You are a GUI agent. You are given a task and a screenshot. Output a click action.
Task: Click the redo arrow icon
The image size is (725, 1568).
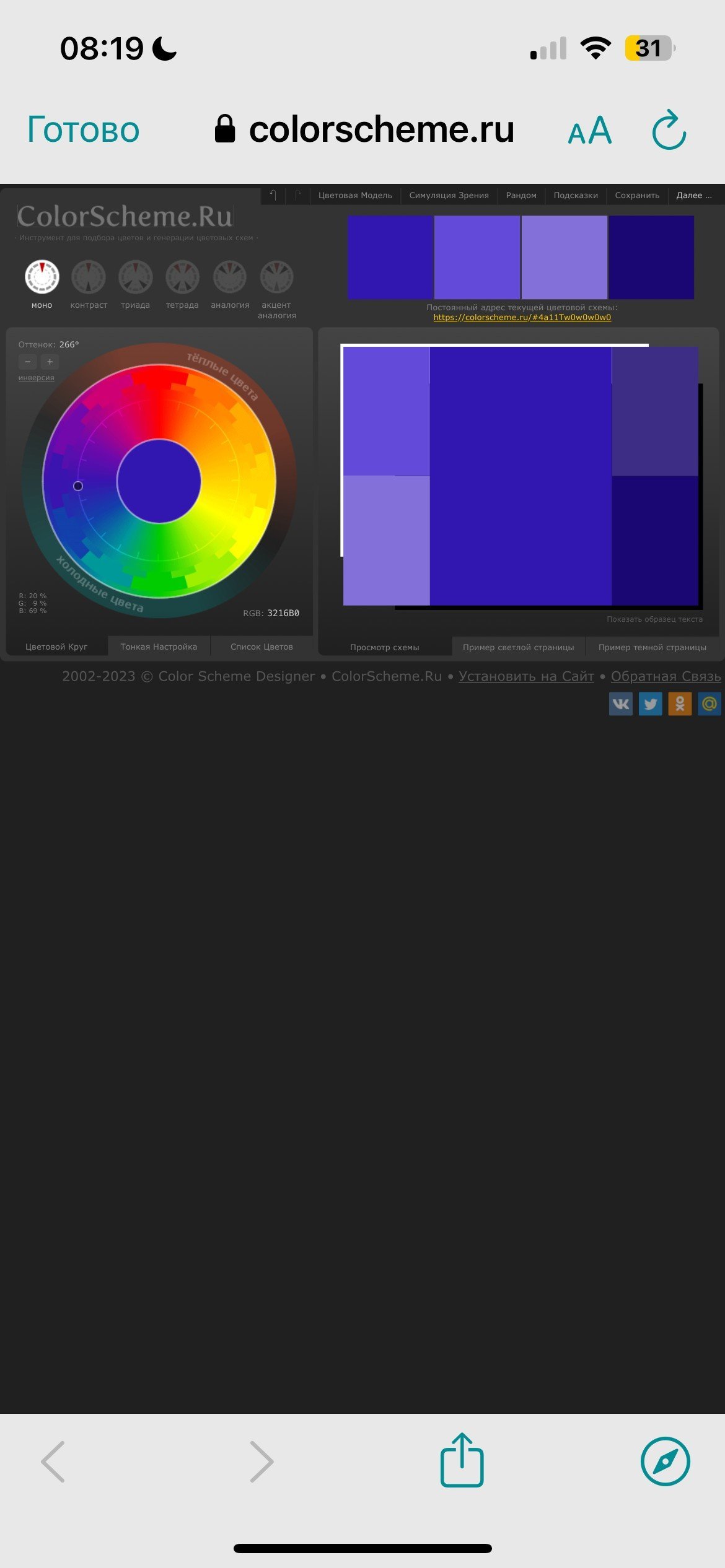pos(298,195)
